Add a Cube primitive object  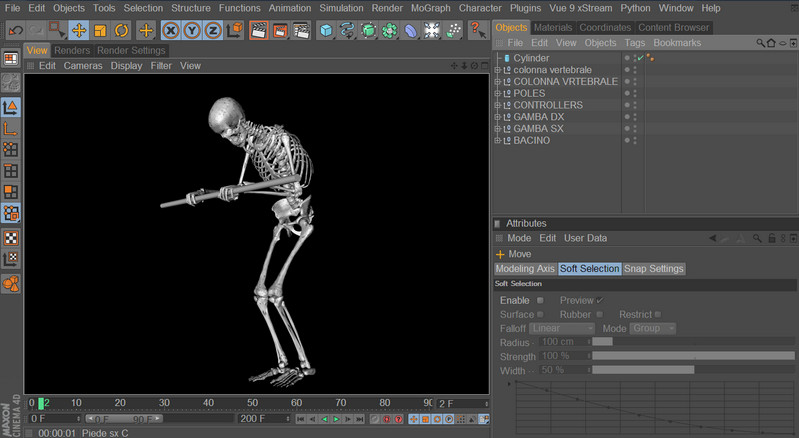point(326,30)
